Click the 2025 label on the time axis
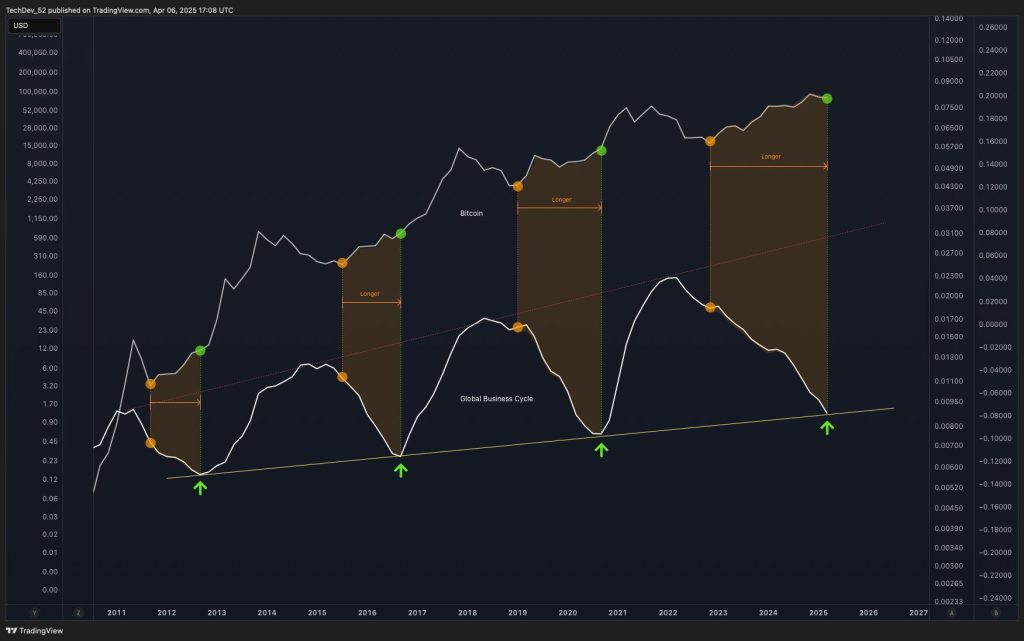1024x641 pixels. [x=818, y=613]
